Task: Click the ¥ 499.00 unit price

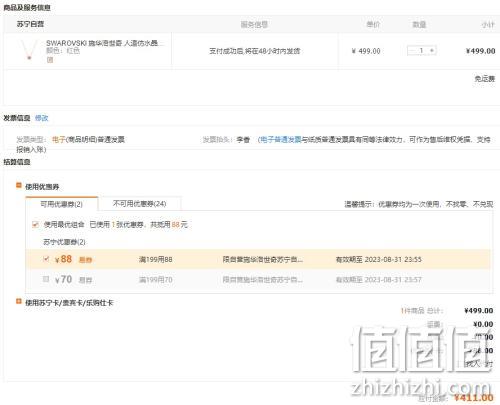Action: [x=366, y=51]
